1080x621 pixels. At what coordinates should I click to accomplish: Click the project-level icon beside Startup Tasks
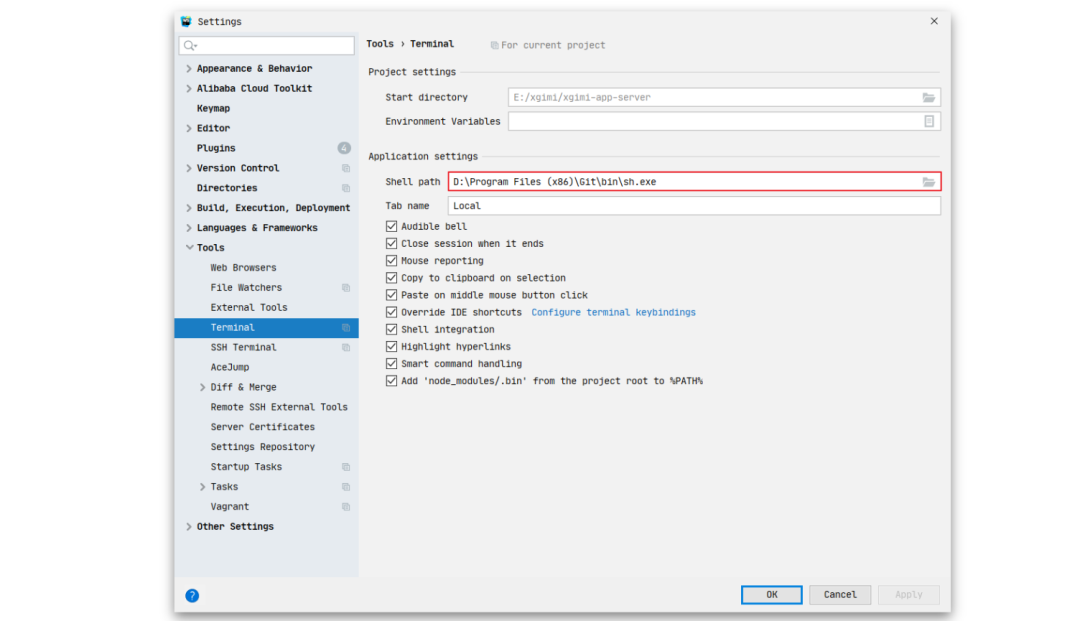point(346,467)
